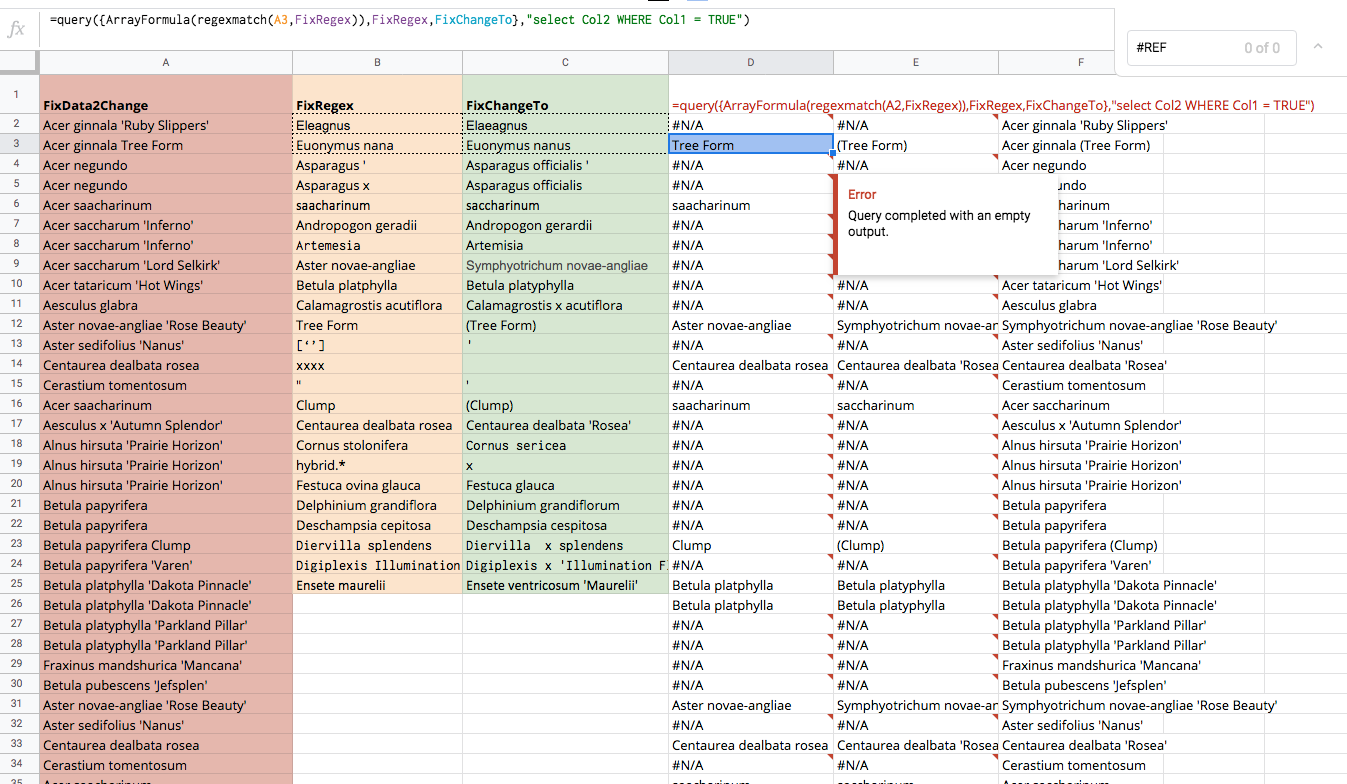Click the fx function icon

tap(16, 29)
